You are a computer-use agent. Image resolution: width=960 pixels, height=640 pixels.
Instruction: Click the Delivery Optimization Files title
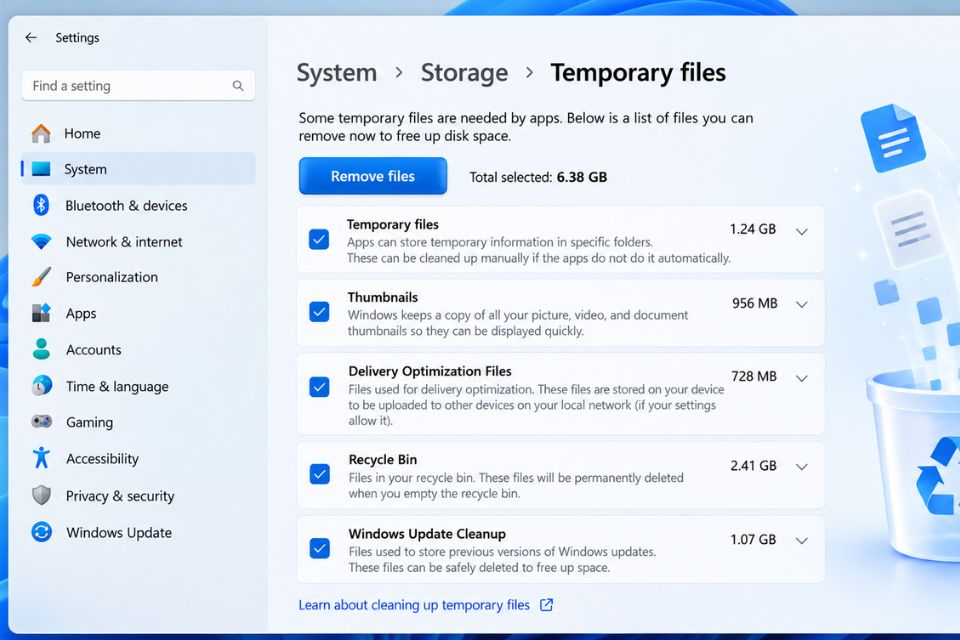click(x=430, y=371)
